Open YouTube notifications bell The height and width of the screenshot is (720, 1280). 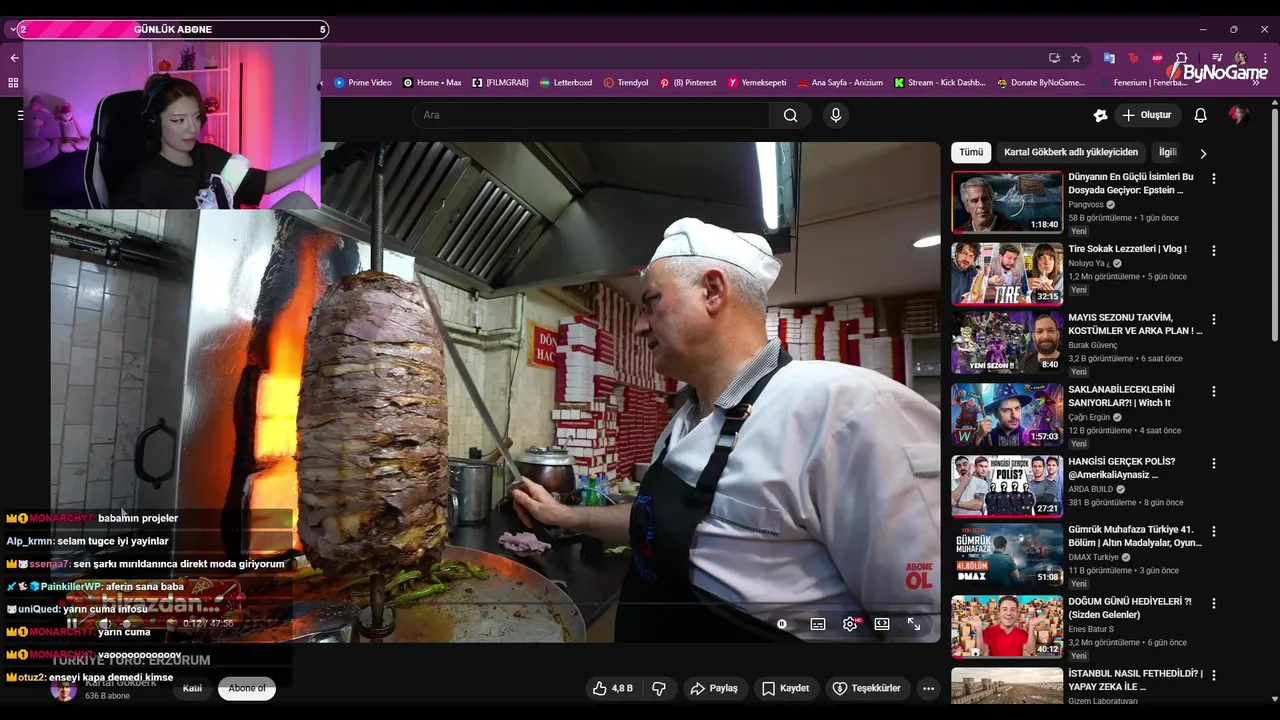coord(1201,115)
